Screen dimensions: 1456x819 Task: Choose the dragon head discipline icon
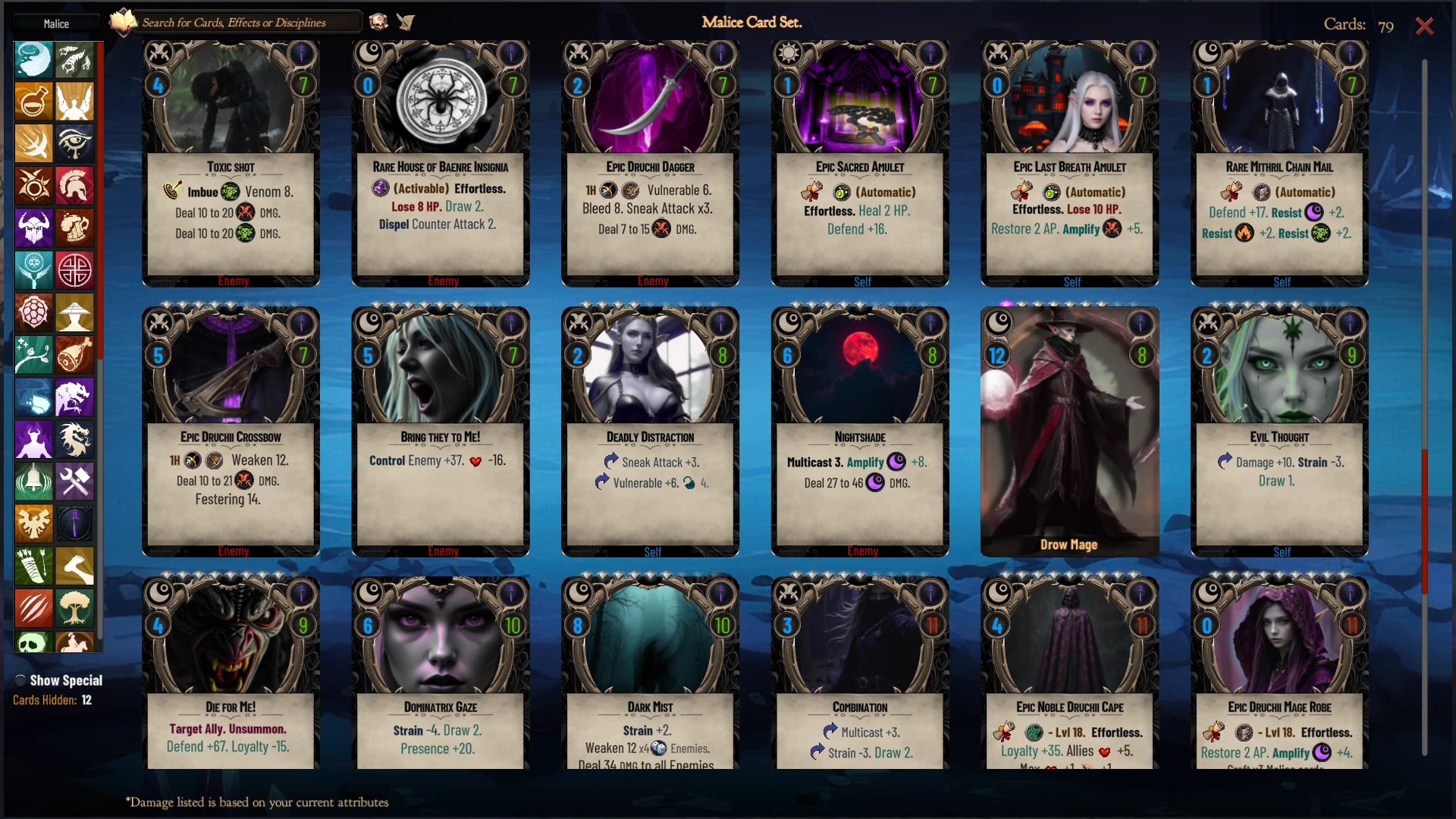[74, 439]
